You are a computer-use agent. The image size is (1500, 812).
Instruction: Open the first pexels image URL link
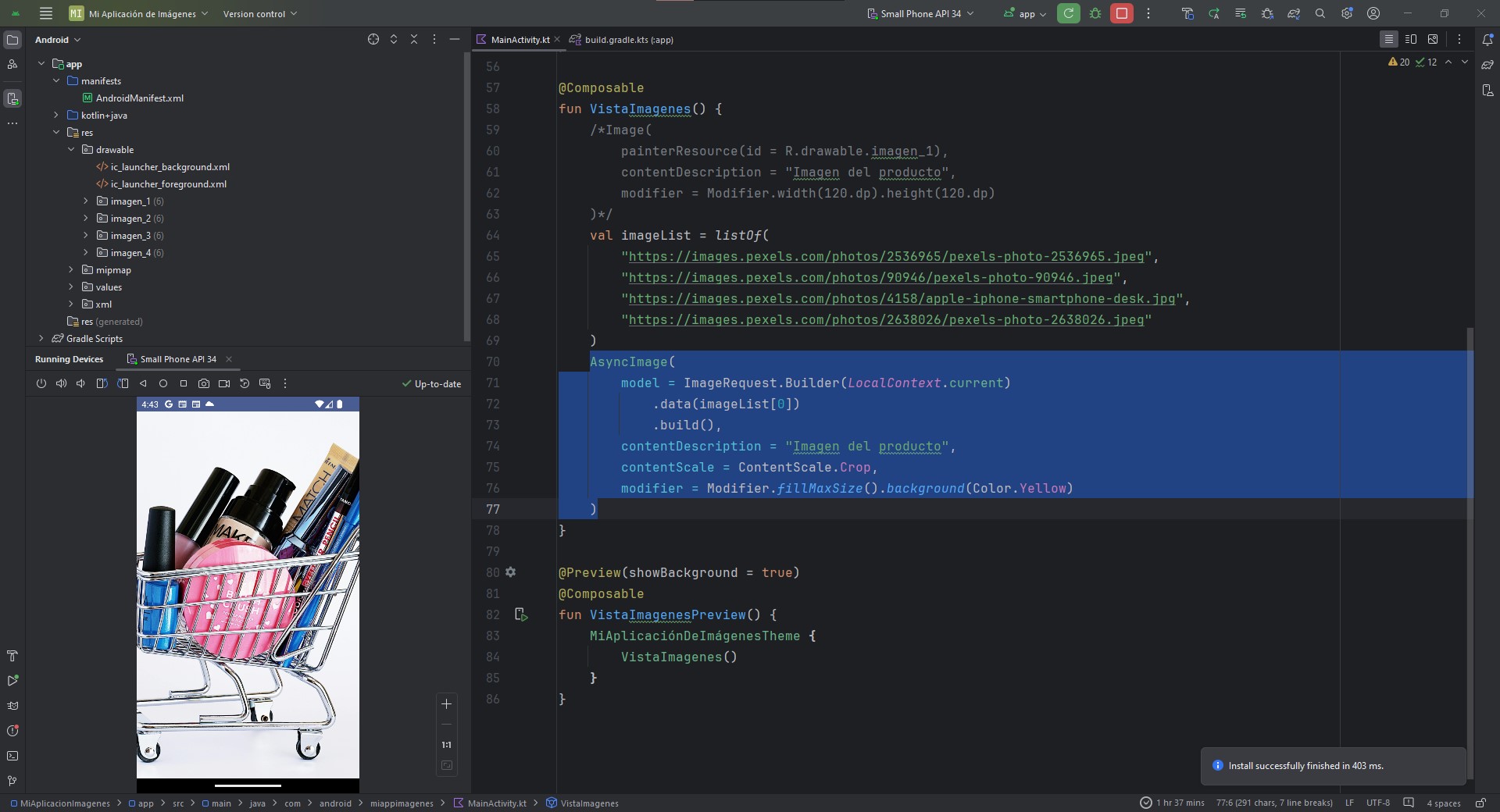(x=886, y=257)
